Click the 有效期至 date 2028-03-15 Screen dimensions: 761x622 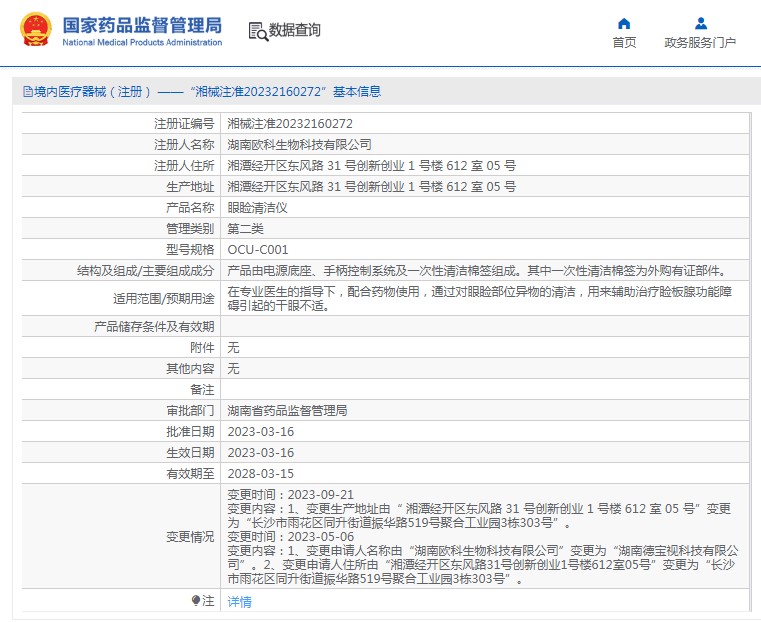click(260, 473)
